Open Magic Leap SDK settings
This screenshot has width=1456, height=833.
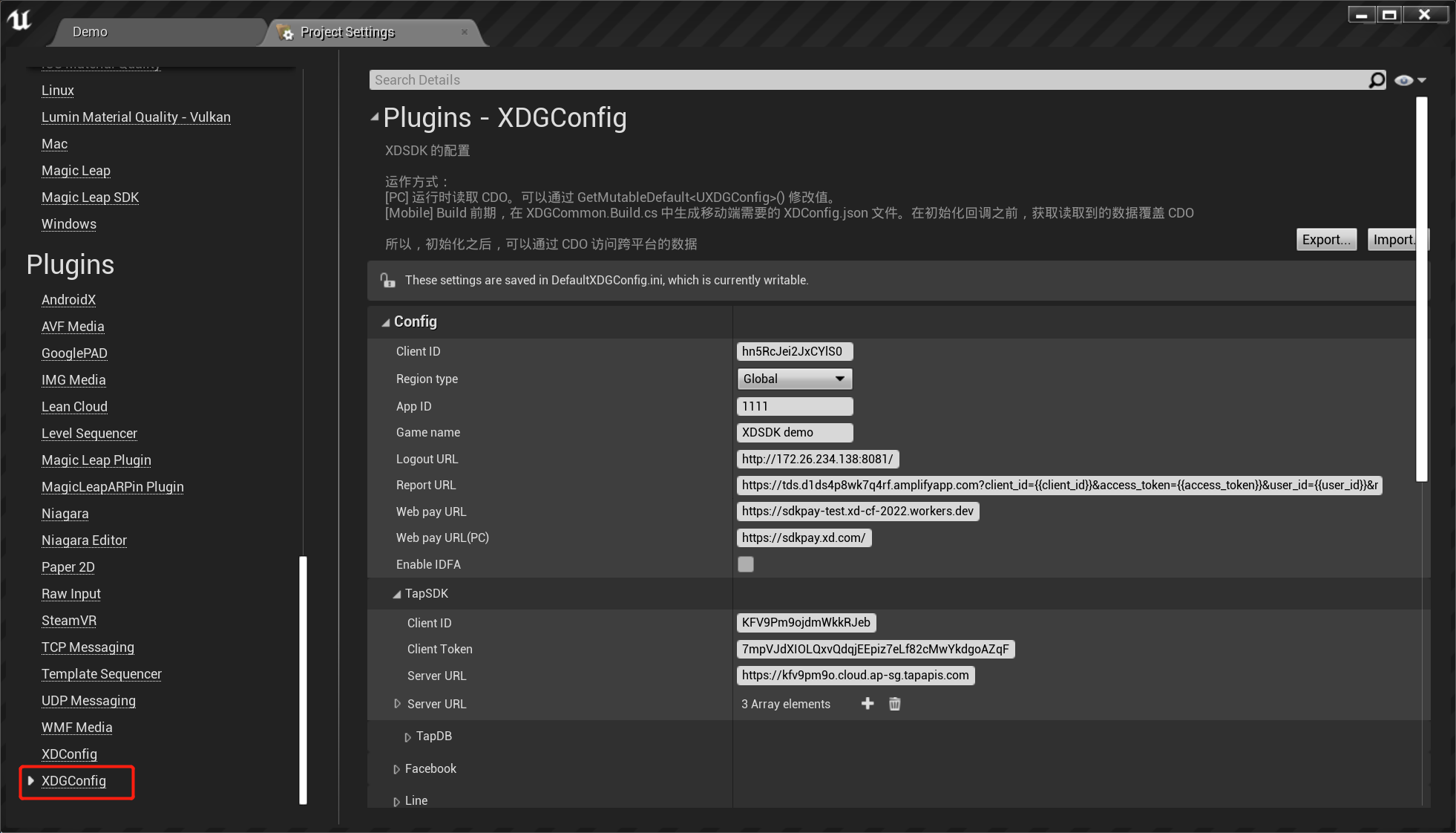coord(90,197)
